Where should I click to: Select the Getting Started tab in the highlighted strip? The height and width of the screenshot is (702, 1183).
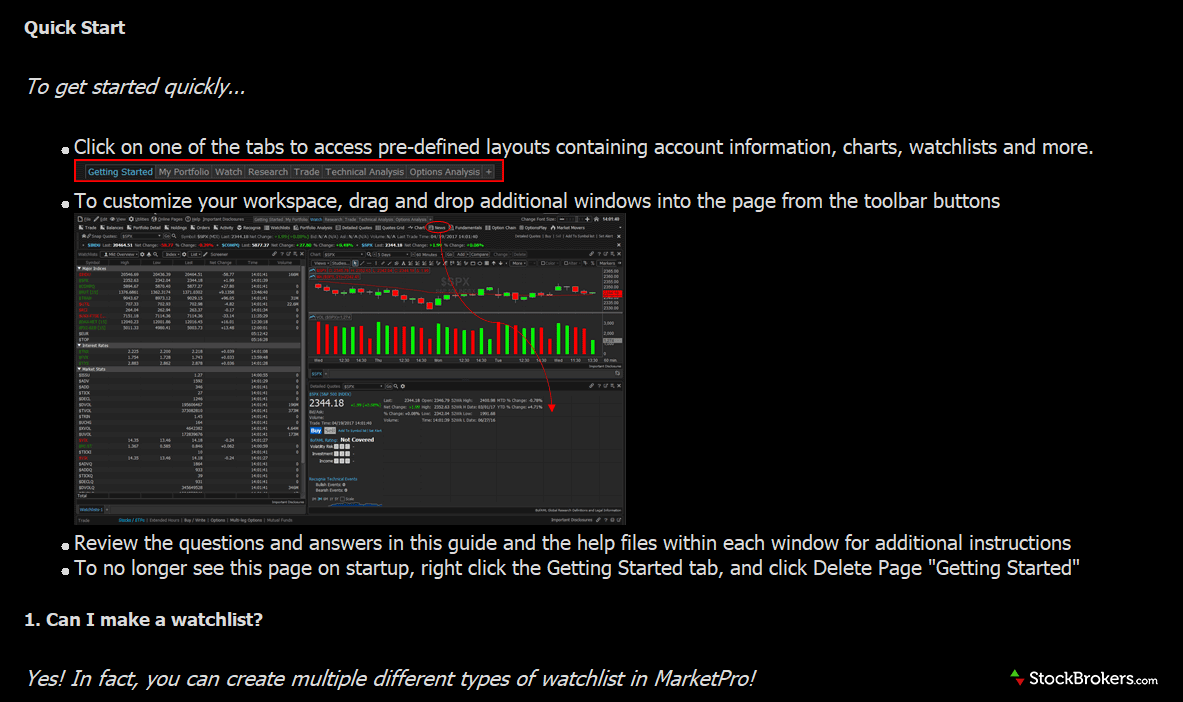pyautogui.click(x=120, y=172)
